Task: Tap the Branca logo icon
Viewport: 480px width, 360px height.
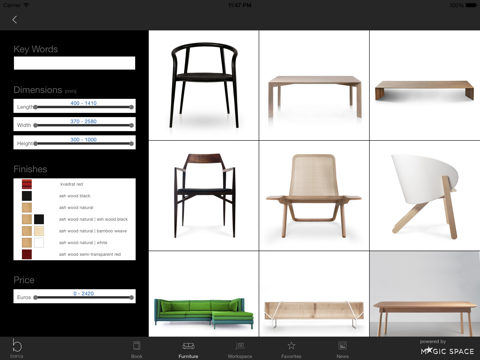Action: pyautogui.click(x=17, y=346)
